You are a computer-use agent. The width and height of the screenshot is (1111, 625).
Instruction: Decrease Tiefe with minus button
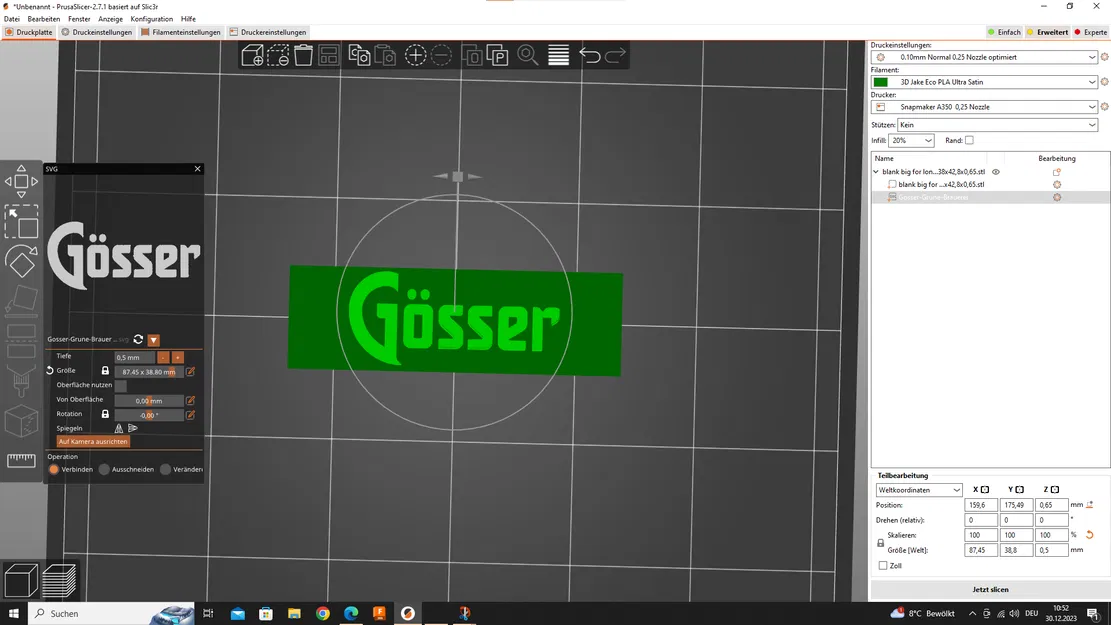[164, 357]
